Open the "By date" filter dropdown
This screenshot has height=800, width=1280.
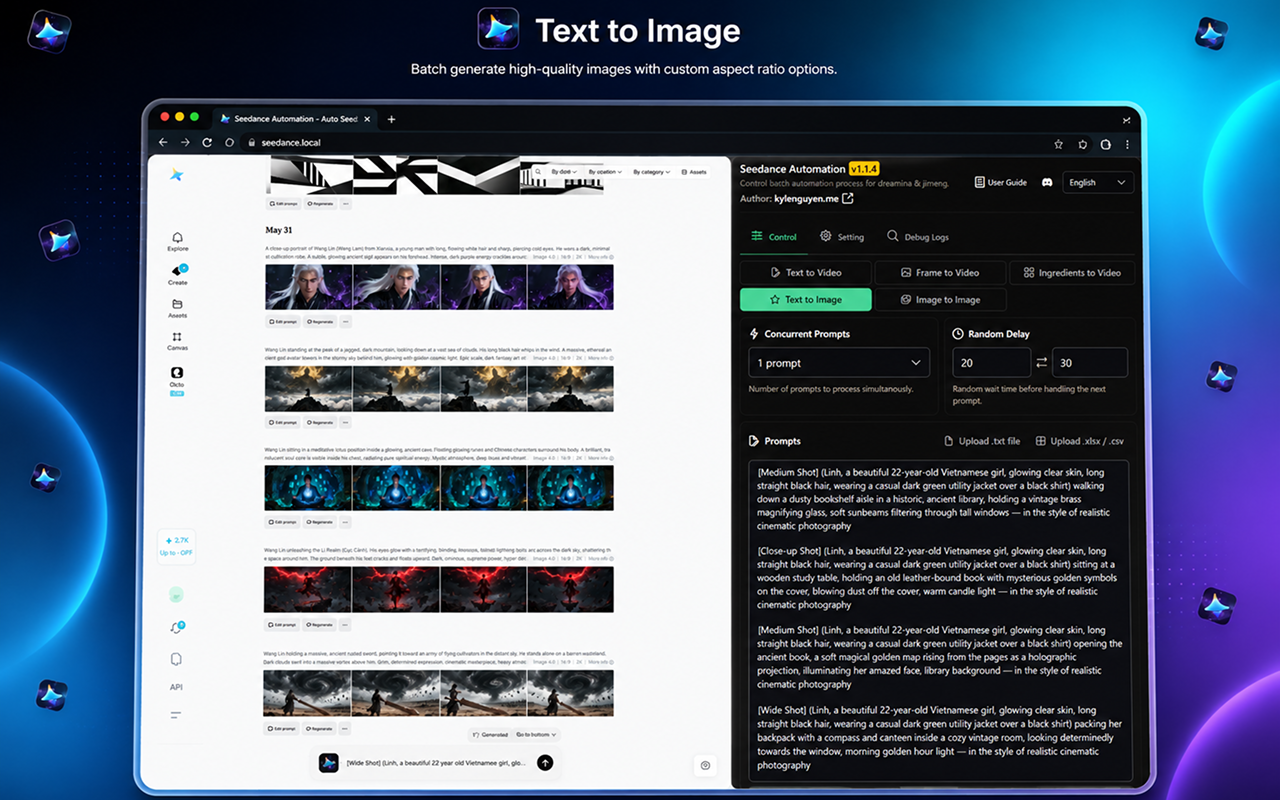click(564, 172)
